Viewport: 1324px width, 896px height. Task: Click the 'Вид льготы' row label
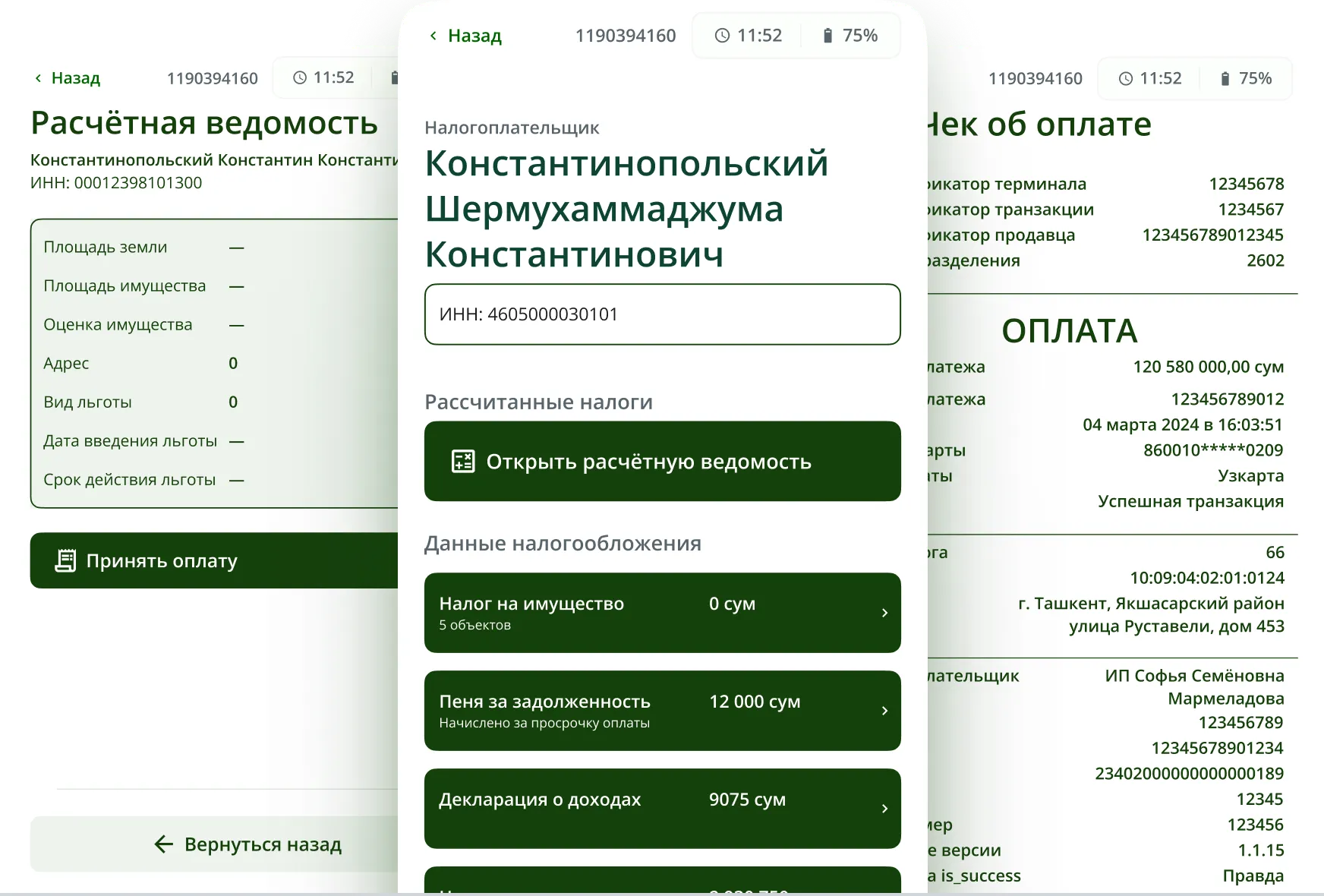(87, 402)
